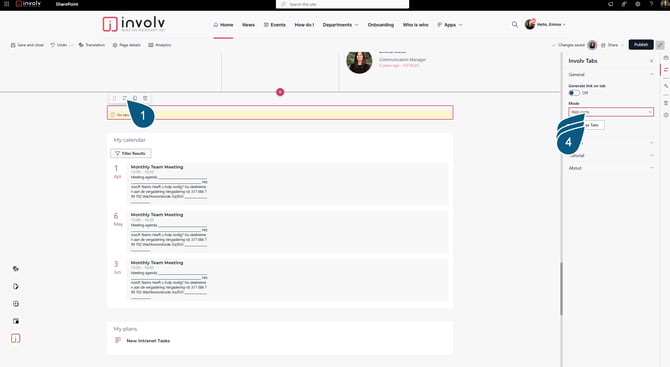
Task: Click the account avatar in top bar
Action: pos(664,4)
